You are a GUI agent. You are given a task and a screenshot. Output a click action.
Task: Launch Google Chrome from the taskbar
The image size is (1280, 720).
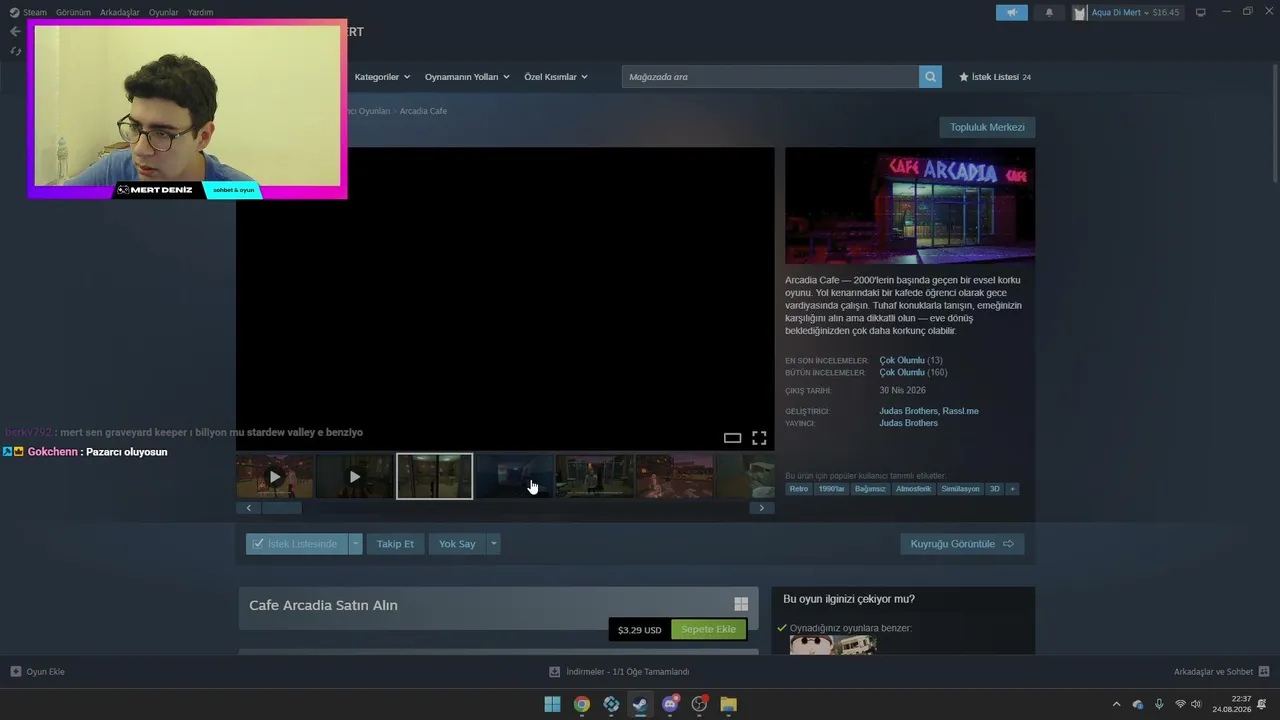(x=582, y=704)
